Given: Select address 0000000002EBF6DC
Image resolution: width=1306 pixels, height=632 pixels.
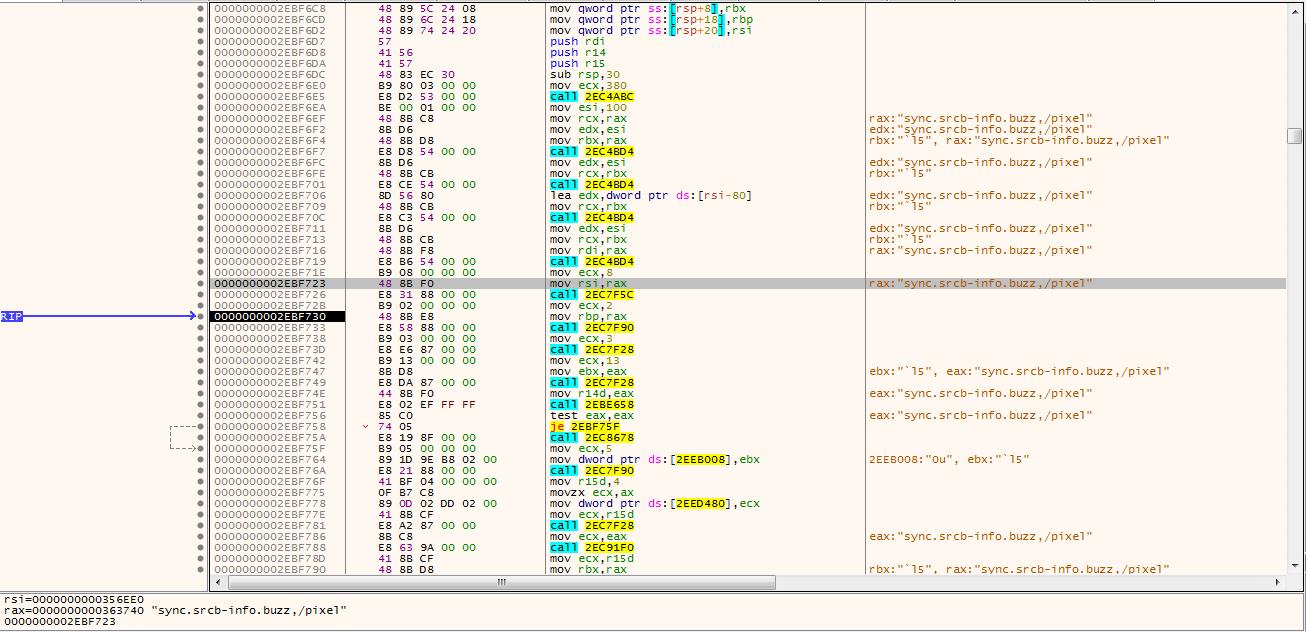Looking at the screenshot, I should coord(269,74).
